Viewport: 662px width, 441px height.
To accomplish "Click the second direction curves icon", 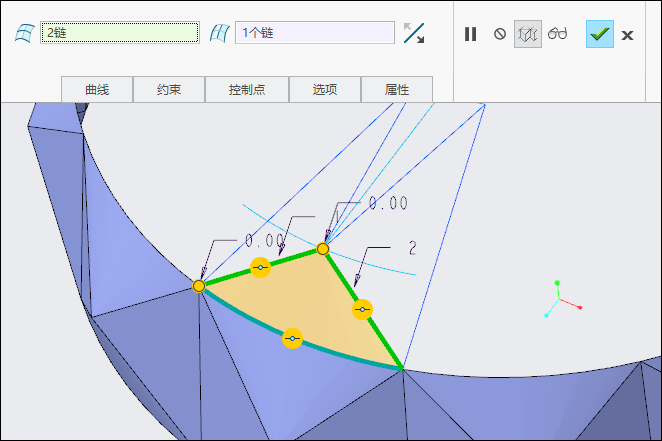I will click(219, 33).
